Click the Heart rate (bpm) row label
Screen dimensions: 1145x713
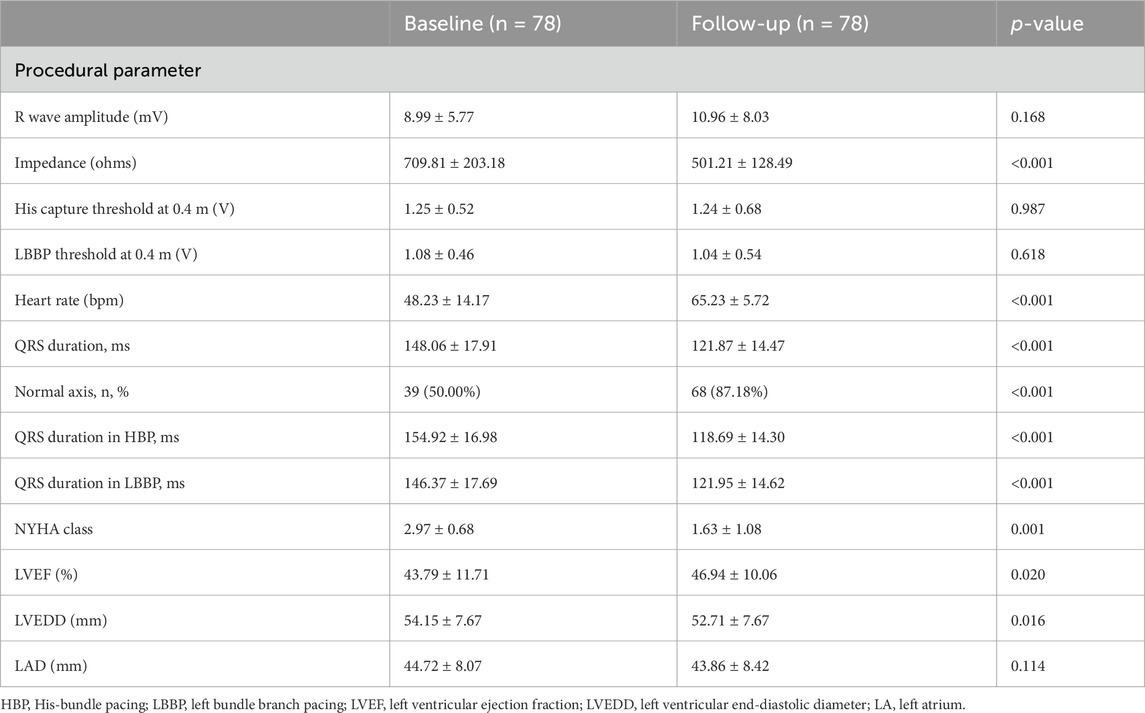coord(72,300)
